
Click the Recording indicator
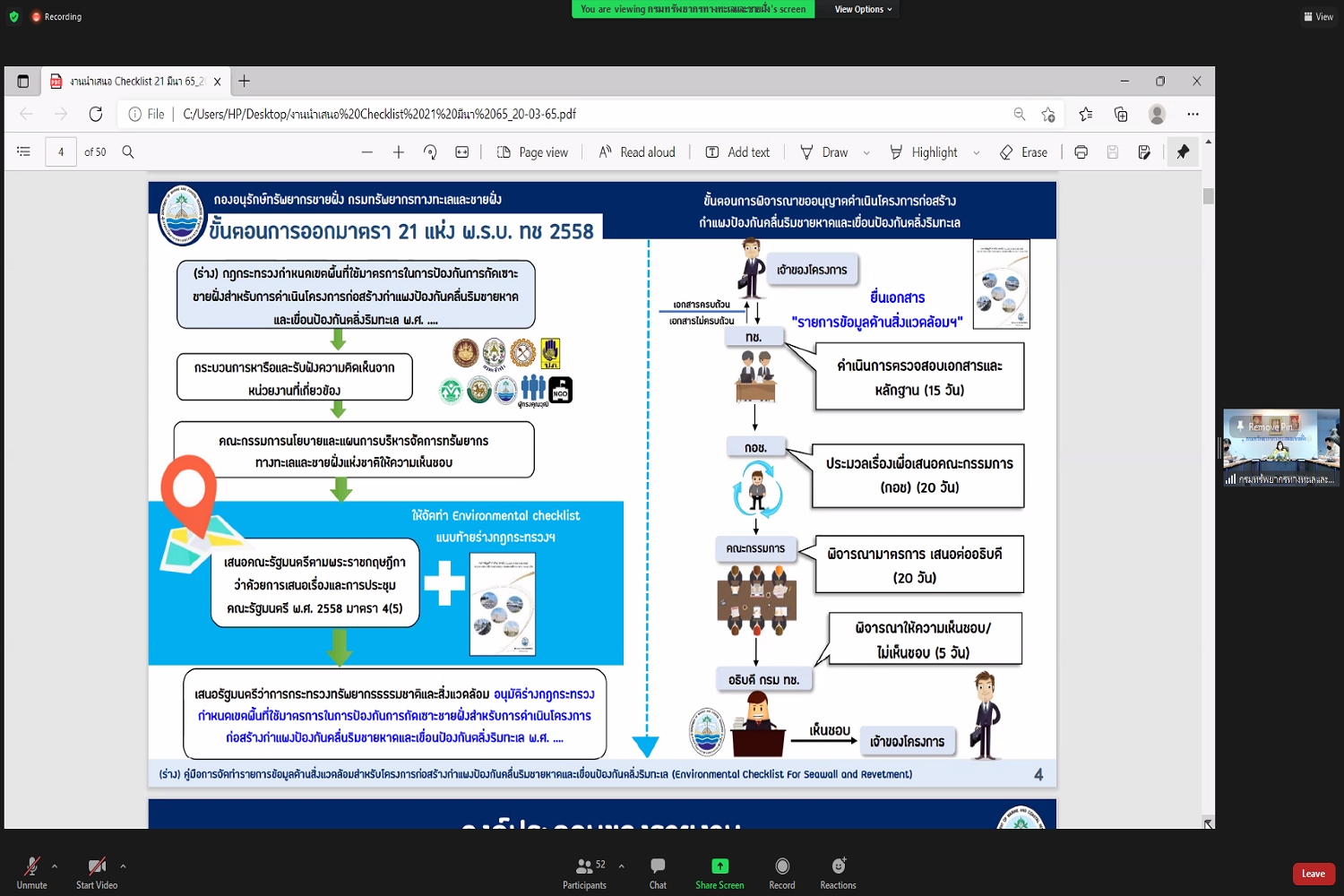(x=56, y=16)
